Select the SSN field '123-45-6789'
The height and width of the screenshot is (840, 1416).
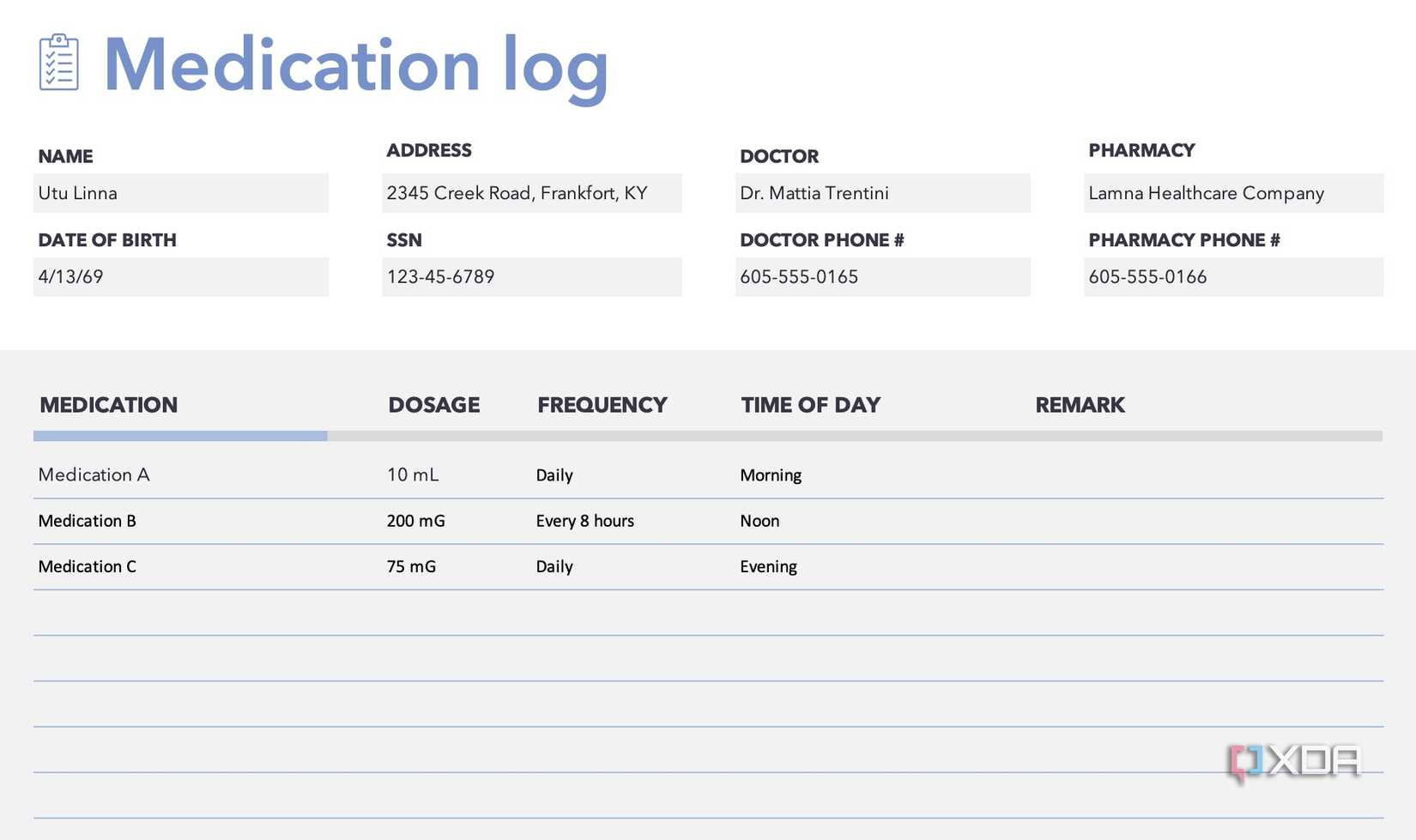pyautogui.click(x=532, y=277)
